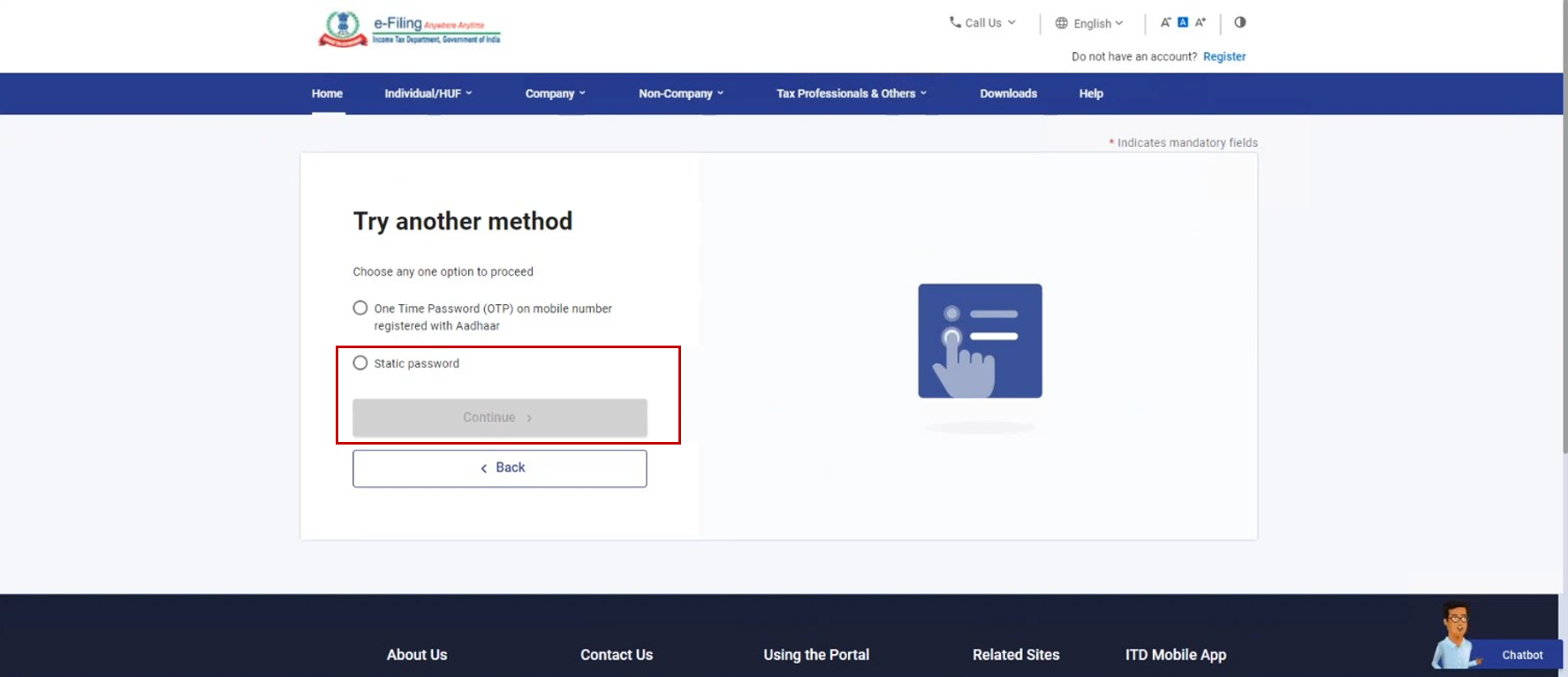Expand the Call Us dropdown
The image size is (1568, 677).
click(x=982, y=23)
